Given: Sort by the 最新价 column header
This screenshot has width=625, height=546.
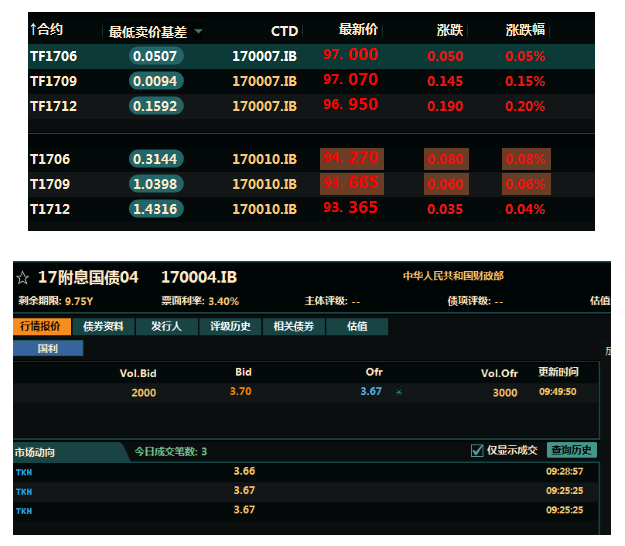Looking at the screenshot, I should [x=358, y=30].
